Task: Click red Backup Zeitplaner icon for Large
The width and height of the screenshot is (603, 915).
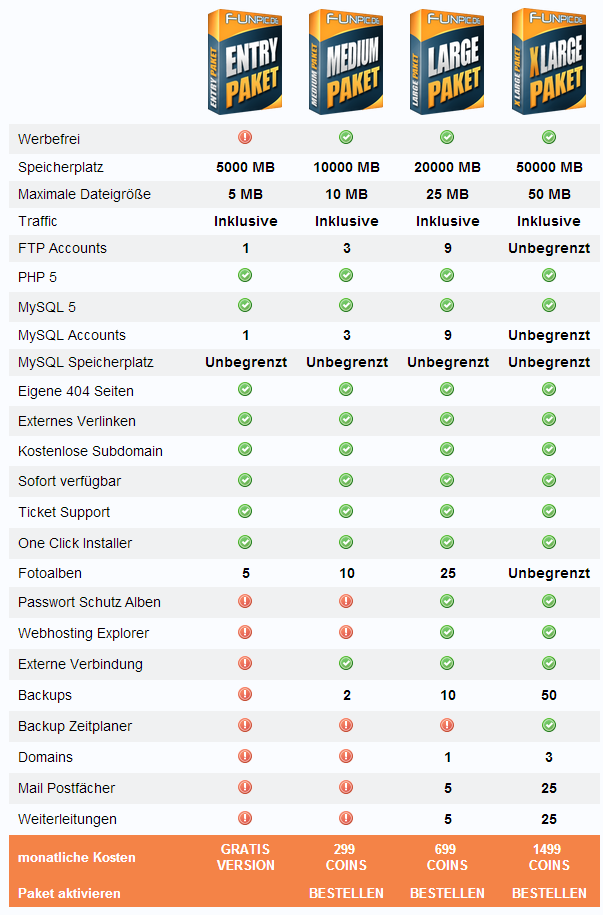Action: click(447, 725)
